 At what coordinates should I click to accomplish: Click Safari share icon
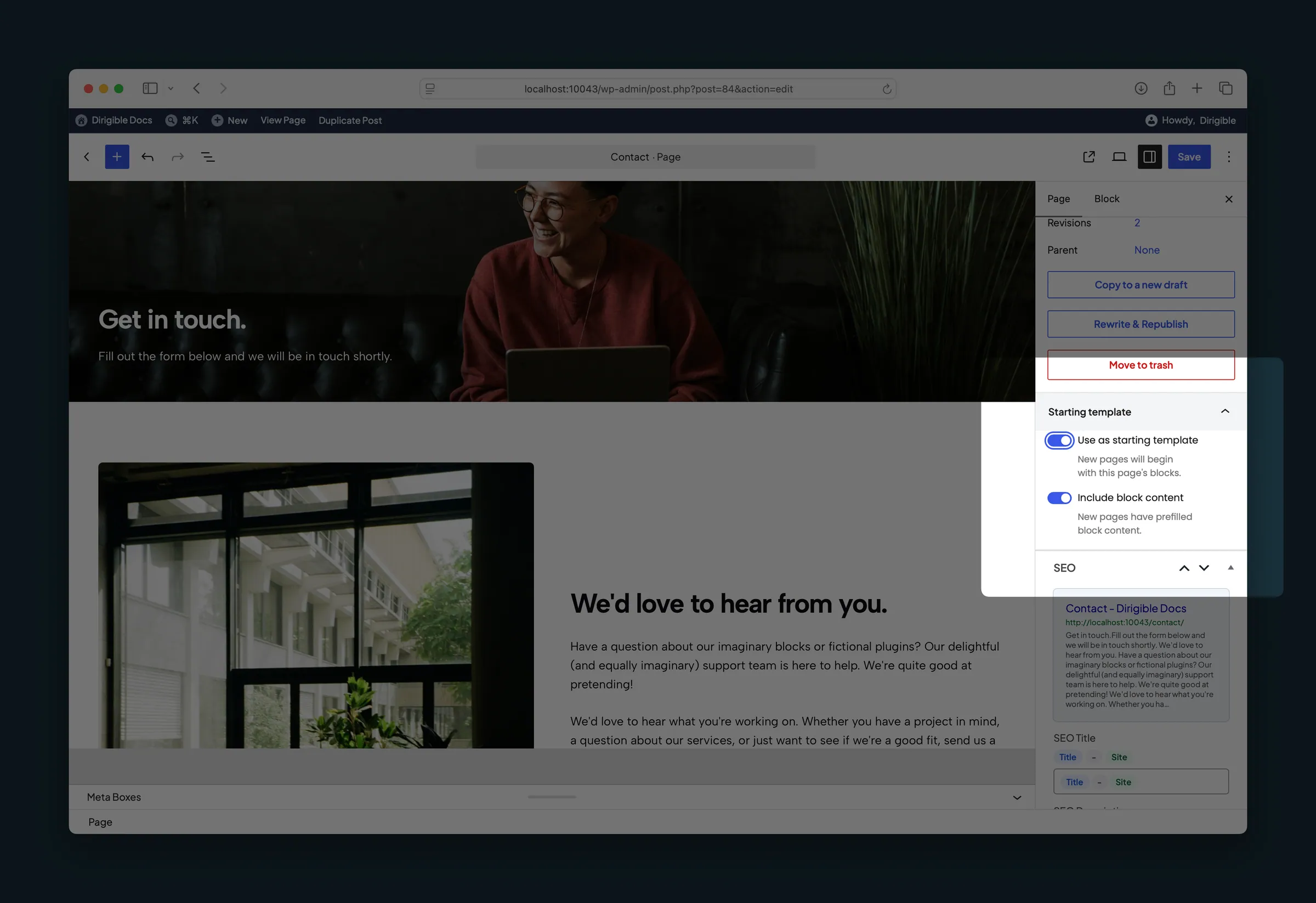pyautogui.click(x=1170, y=88)
